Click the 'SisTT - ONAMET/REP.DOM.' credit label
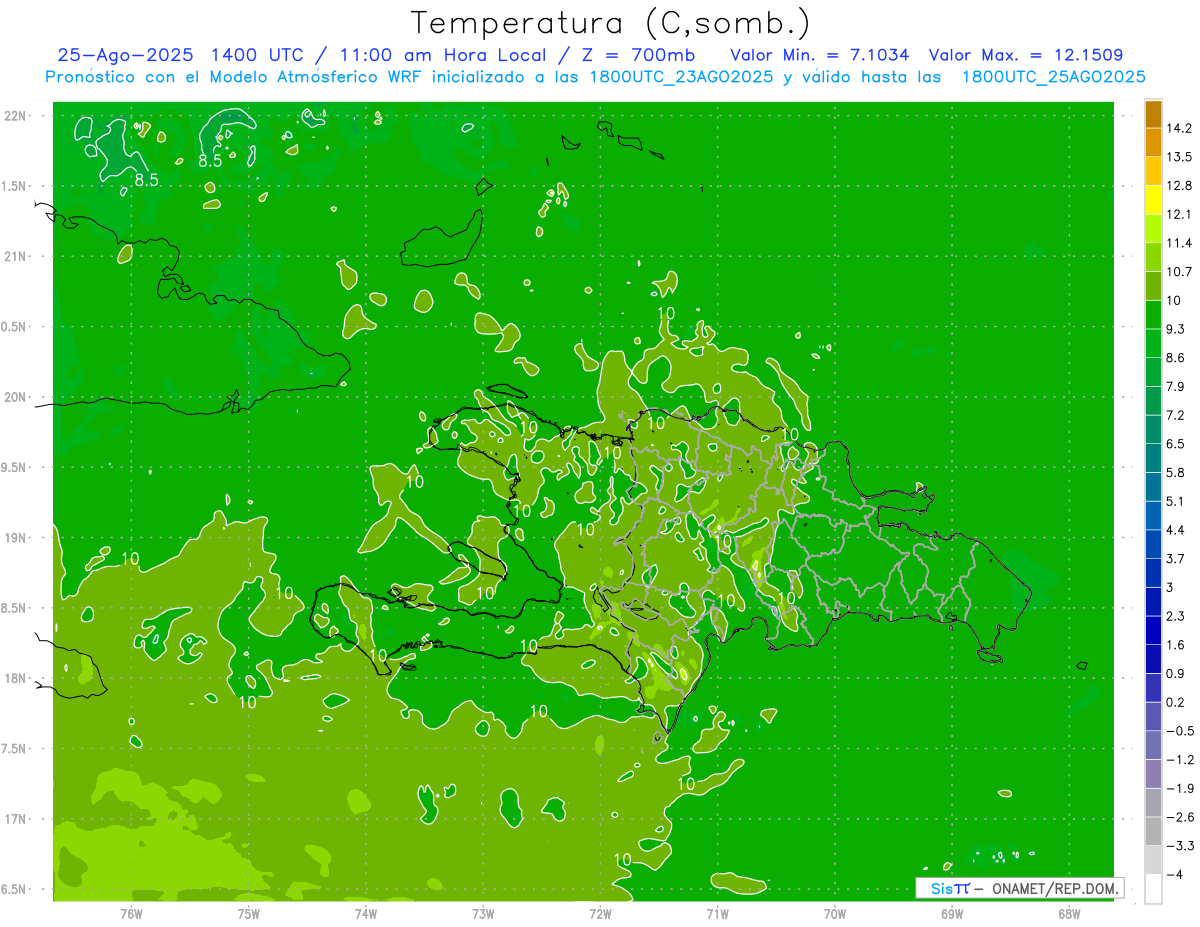The height and width of the screenshot is (927, 1200). point(1019,888)
